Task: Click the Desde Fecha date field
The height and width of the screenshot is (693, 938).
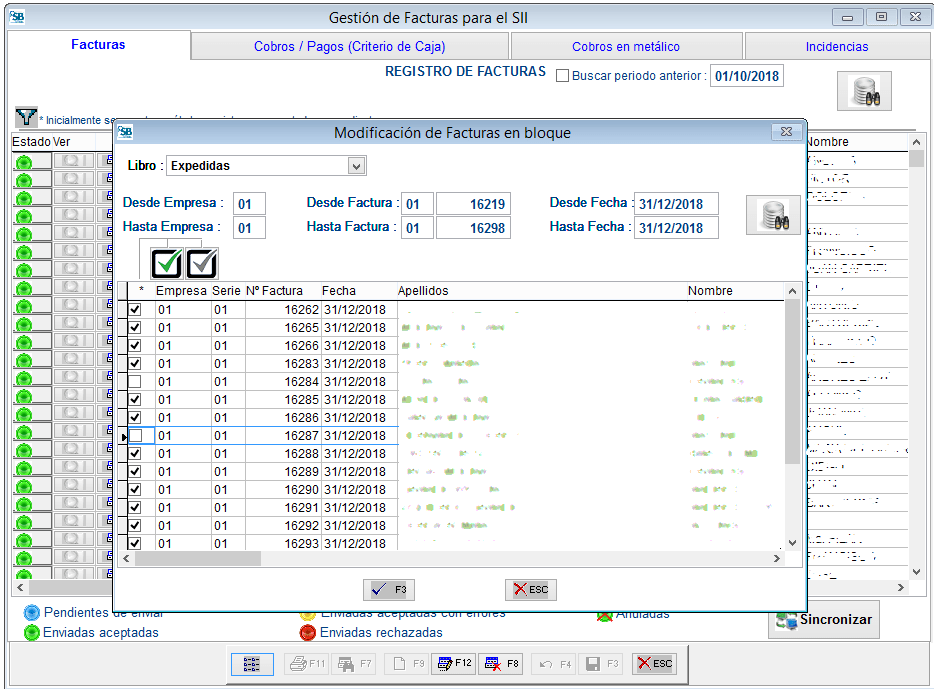Action: pyautogui.click(x=675, y=204)
